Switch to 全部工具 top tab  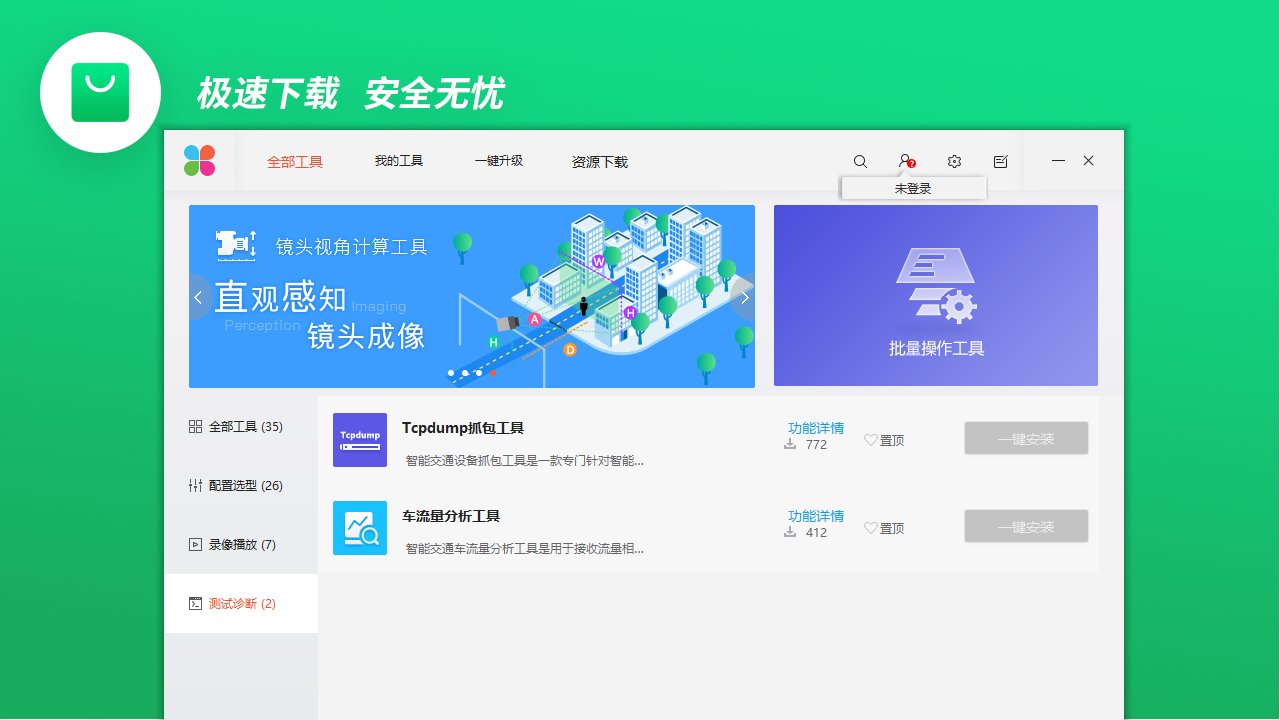click(295, 162)
